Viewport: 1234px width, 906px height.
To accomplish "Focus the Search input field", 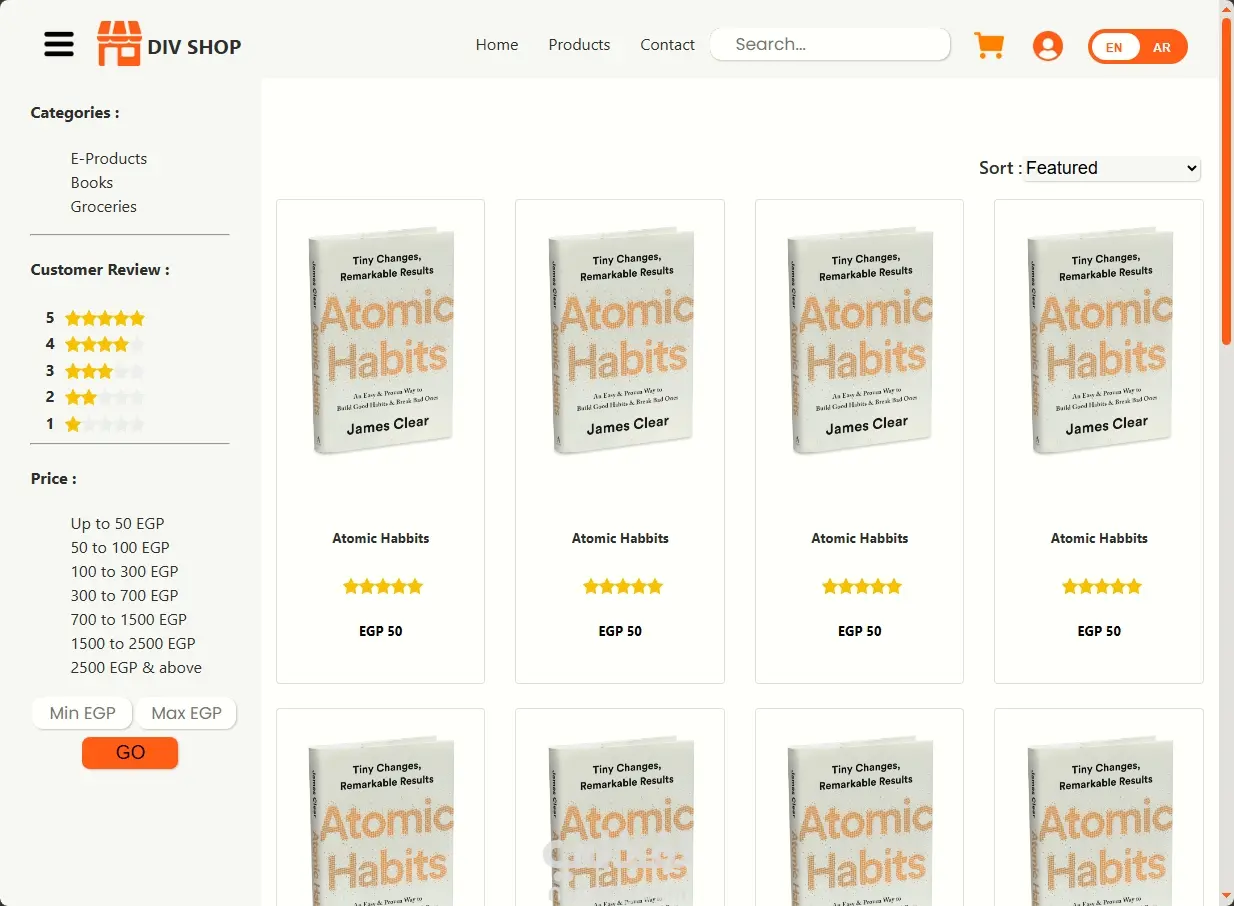I will 830,44.
